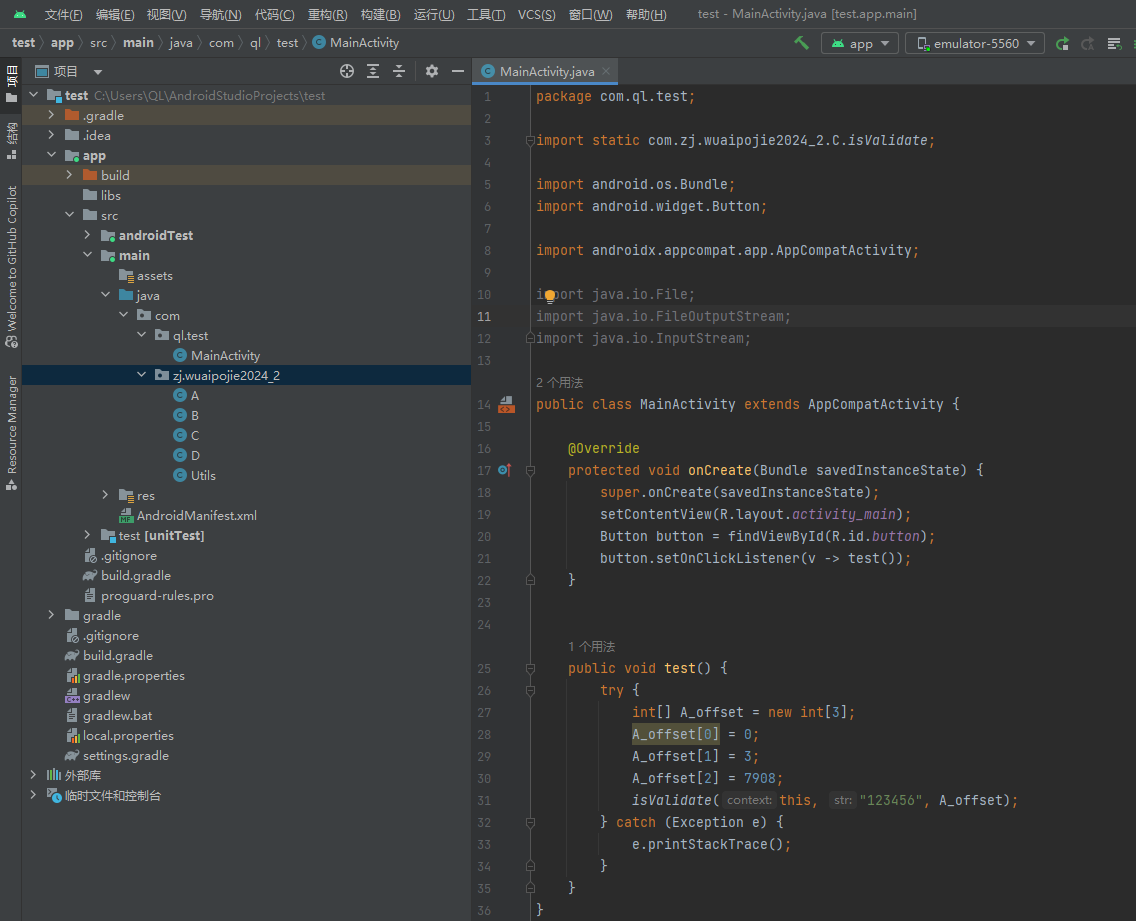Open the VCS(S) menu
Screen dimensions: 1136x921
536,14
